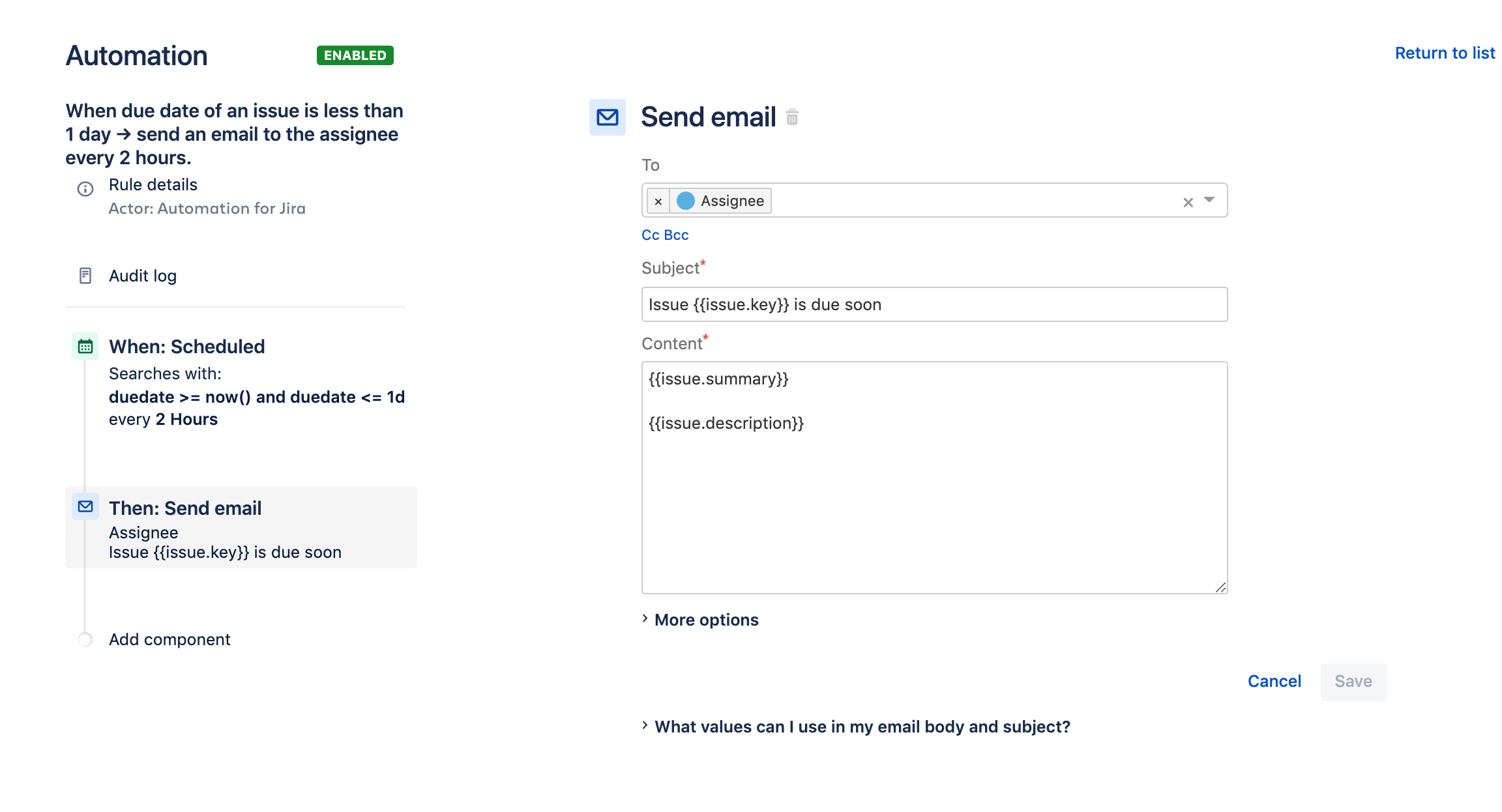Open Rule details via the info icon
The width and height of the screenshot is (1502, 812).
(84, 189)
